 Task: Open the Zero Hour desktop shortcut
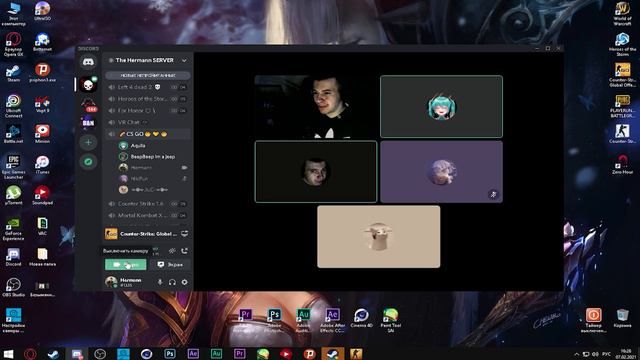pyautogui.click(x=622, y=164)
